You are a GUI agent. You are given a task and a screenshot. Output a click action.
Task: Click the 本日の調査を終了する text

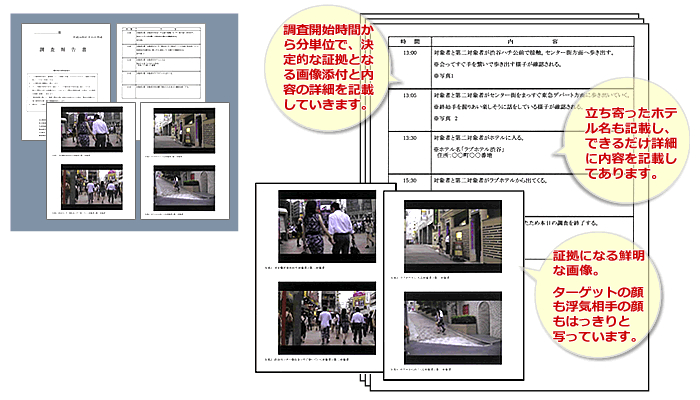561,223
